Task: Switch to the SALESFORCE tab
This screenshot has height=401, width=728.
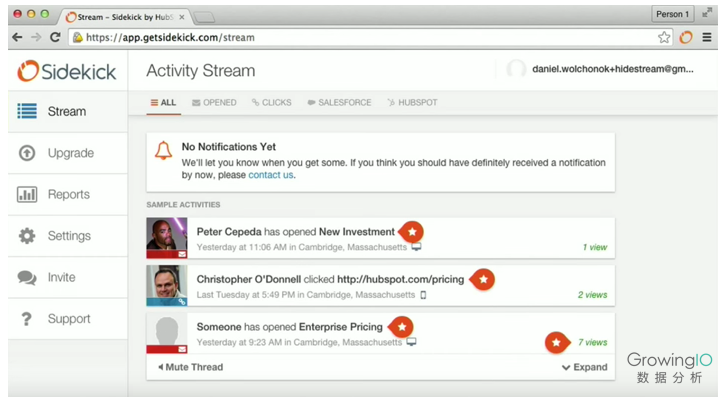Action: point(339,103)
